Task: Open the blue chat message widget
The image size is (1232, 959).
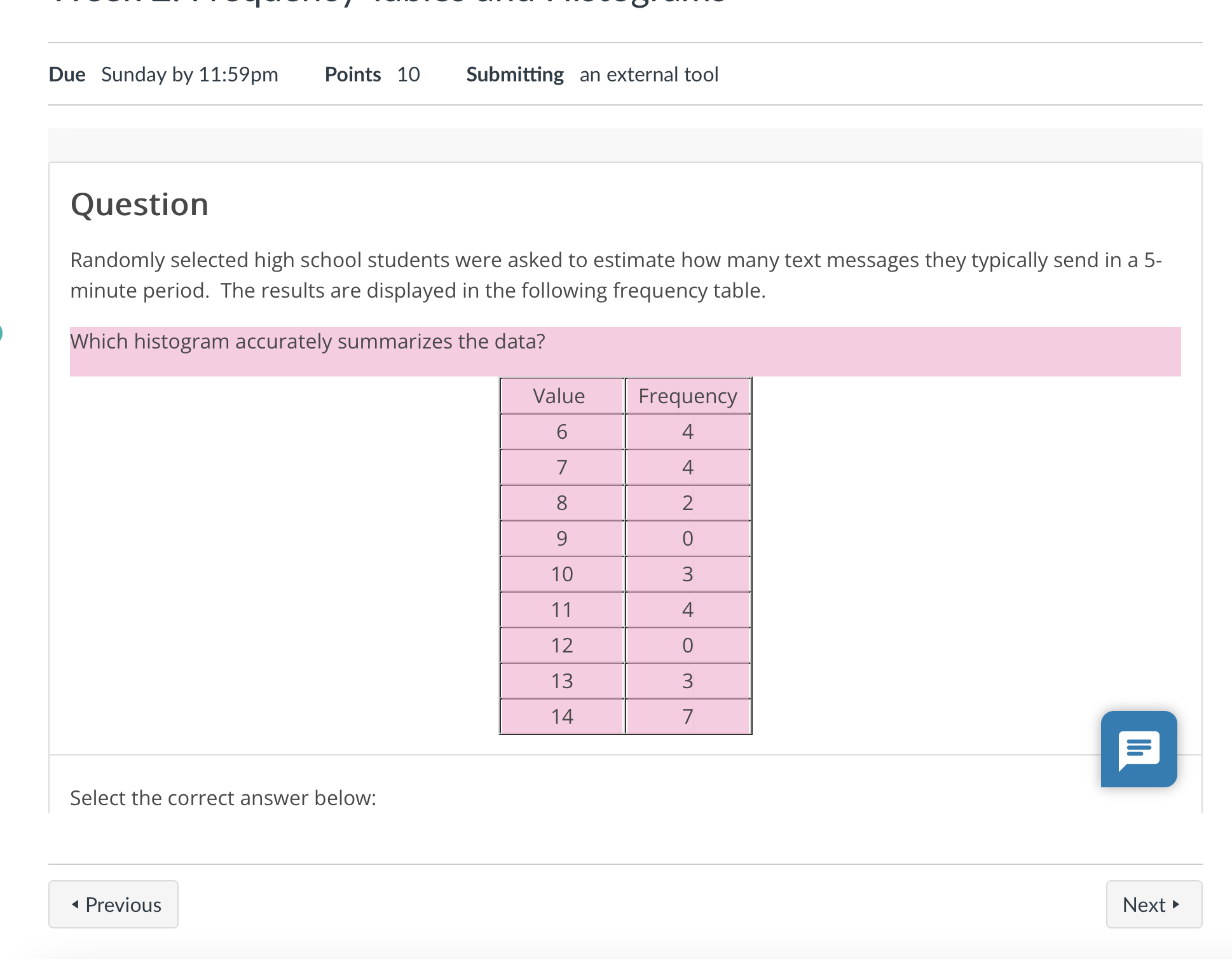Action: (1139, 749)
